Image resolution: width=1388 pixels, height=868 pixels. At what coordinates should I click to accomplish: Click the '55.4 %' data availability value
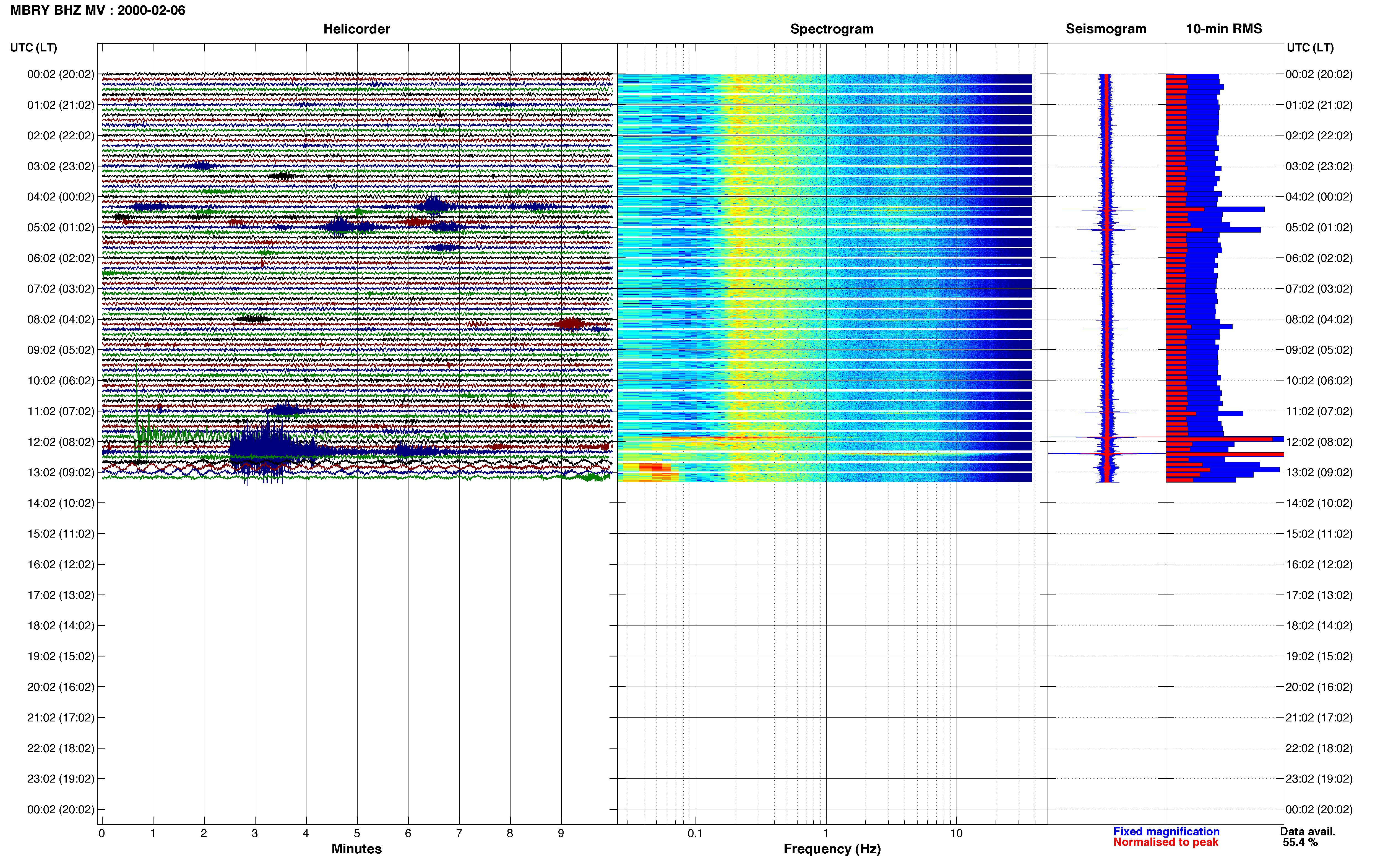tap(1300, 842)
